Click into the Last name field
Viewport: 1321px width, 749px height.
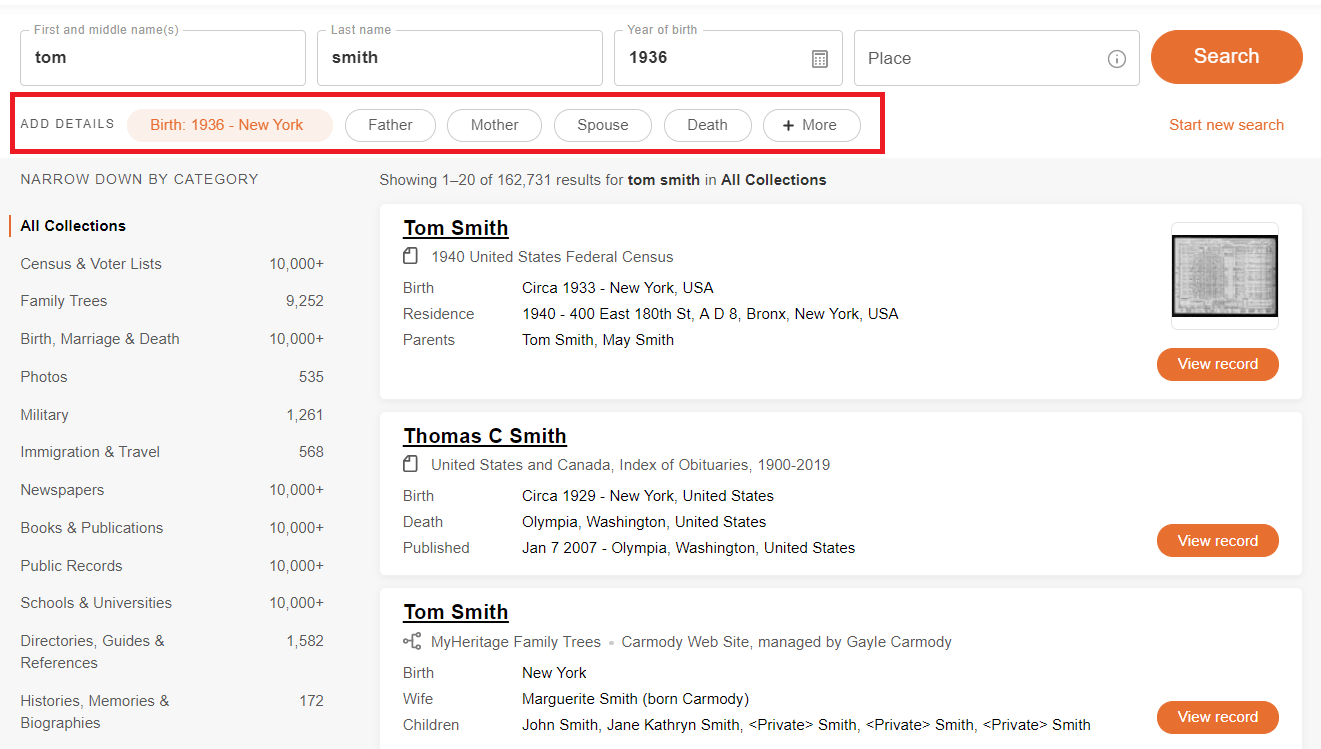(x=460, y=58)
